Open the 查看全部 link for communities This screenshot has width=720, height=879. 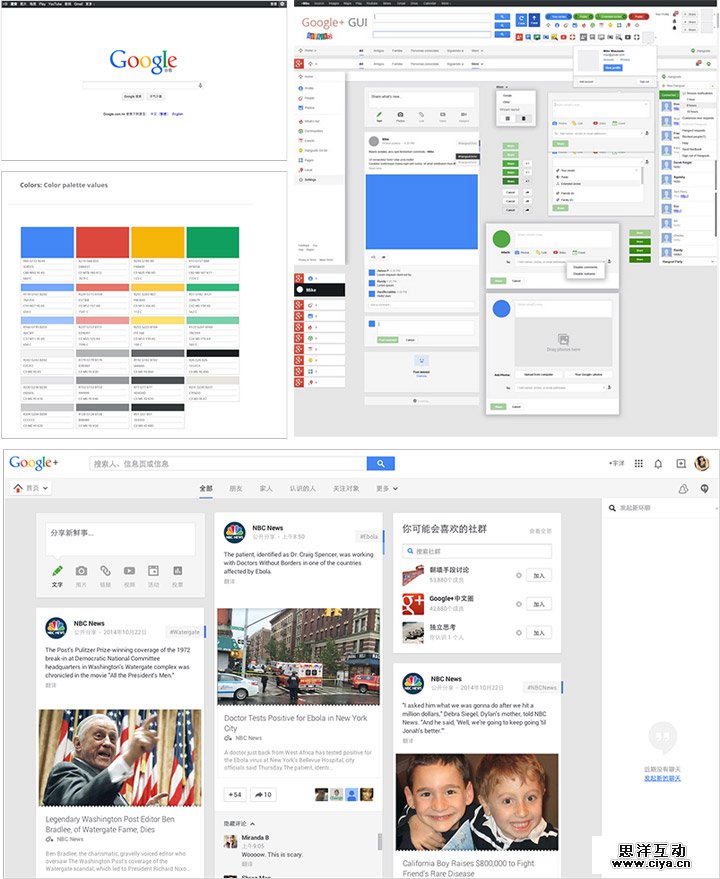pos(541,530)
